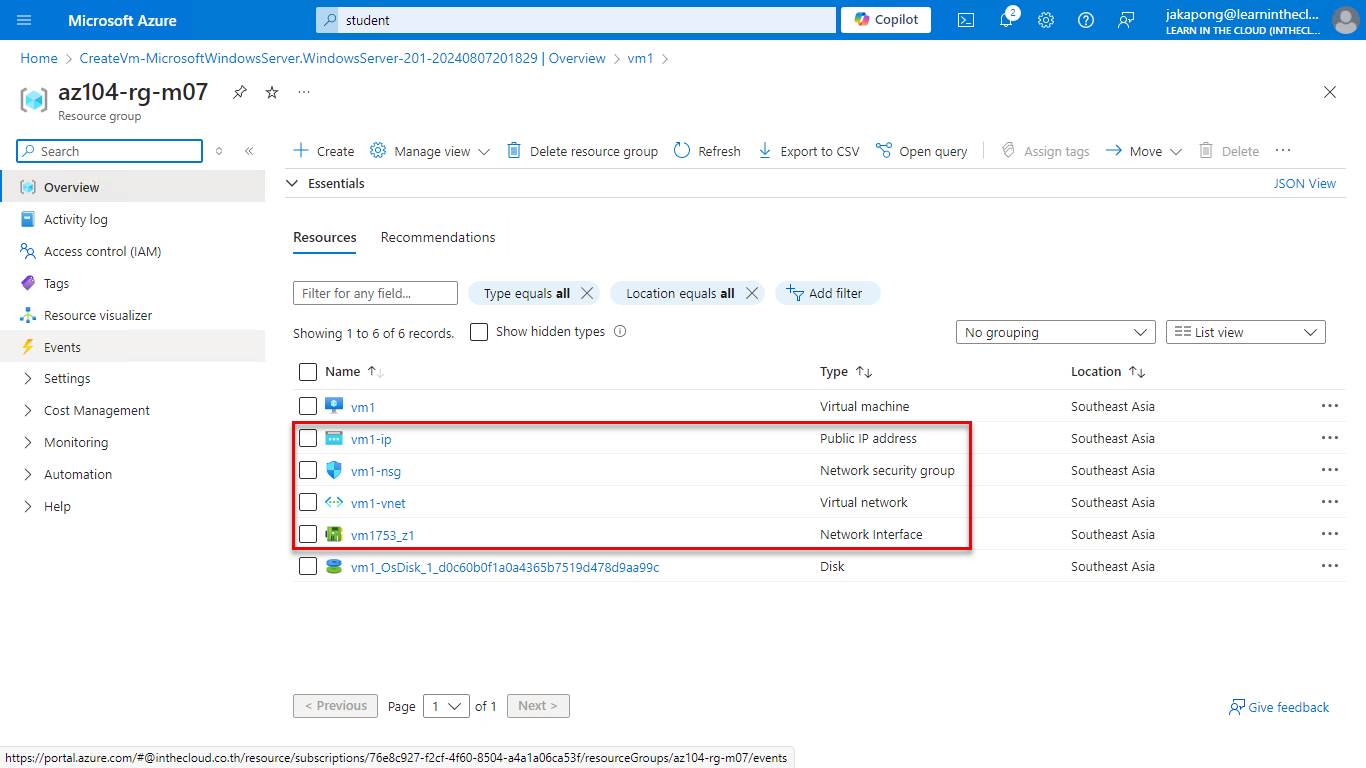1366x768 pixels.
Task: Expand Settings in the sidebar
Action: point(67,378)
